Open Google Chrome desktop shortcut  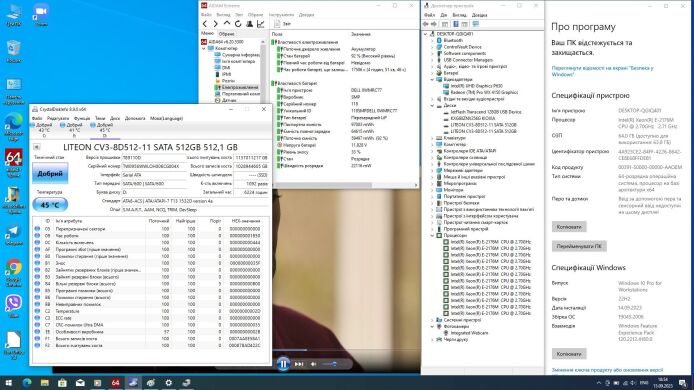click(x=14, y=273)
